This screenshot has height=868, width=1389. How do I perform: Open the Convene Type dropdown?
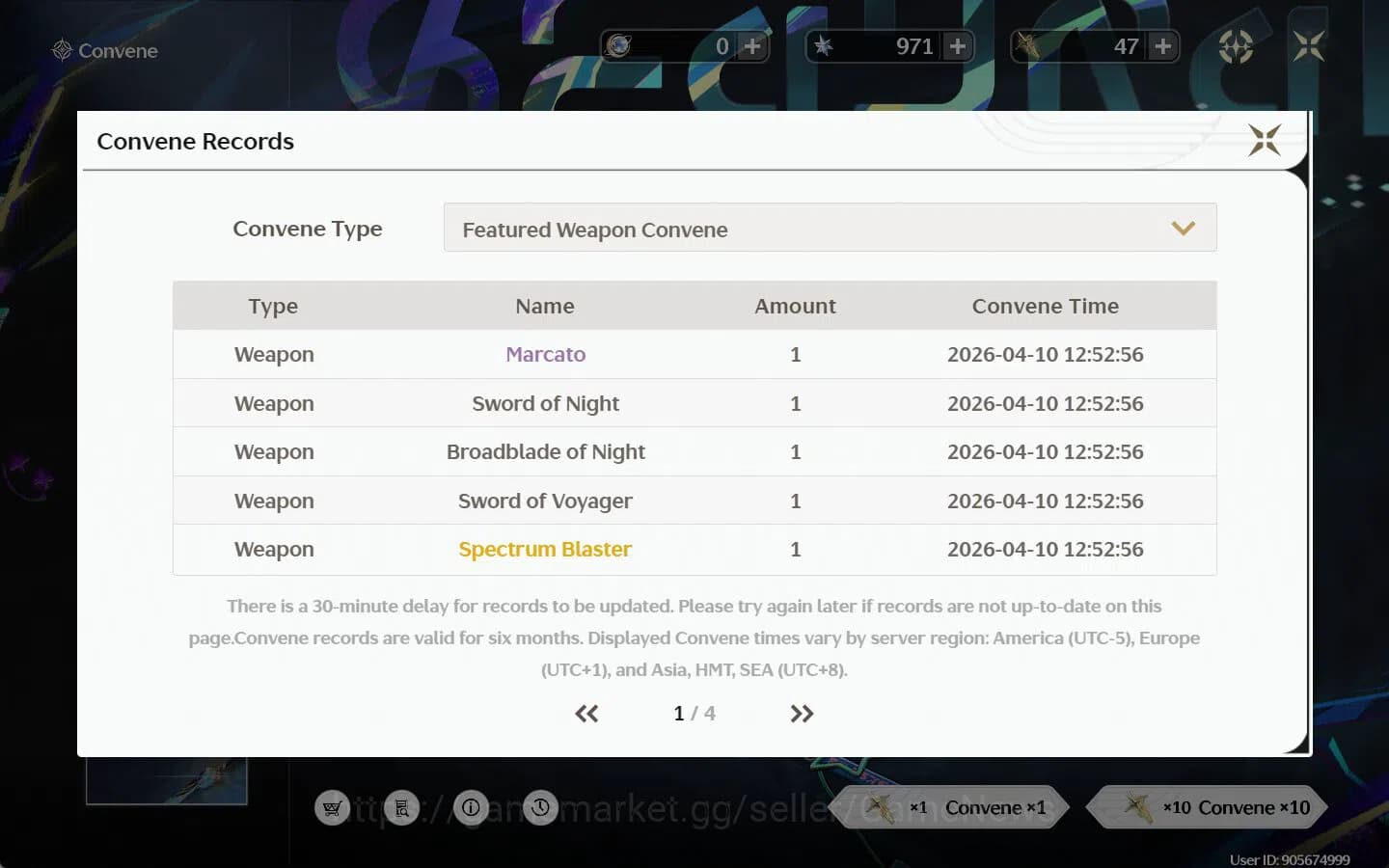tap(830, 229)
